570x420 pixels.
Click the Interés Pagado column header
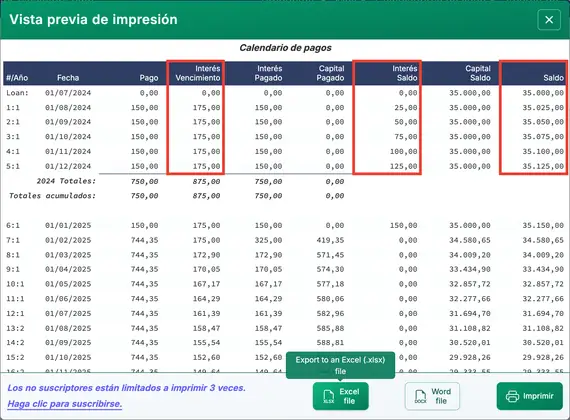(268, 73)
